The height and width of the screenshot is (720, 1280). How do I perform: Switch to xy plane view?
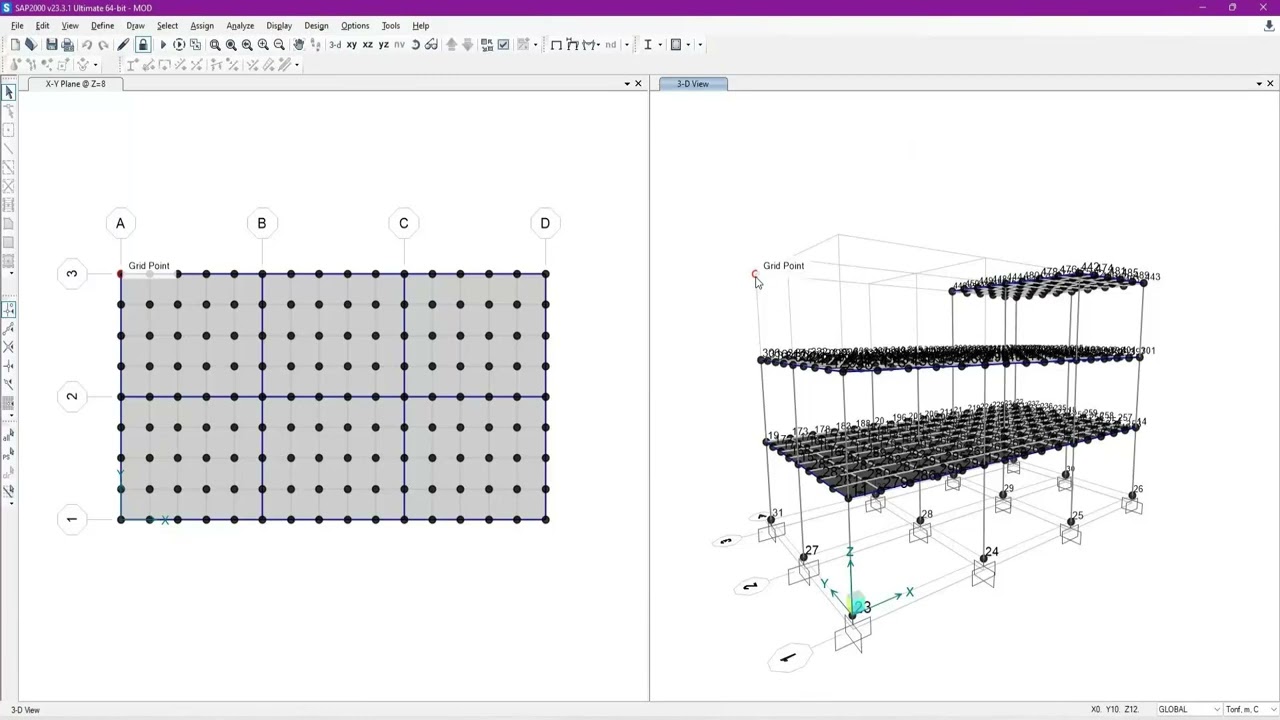pyautogui.click(x=351, y=44)
